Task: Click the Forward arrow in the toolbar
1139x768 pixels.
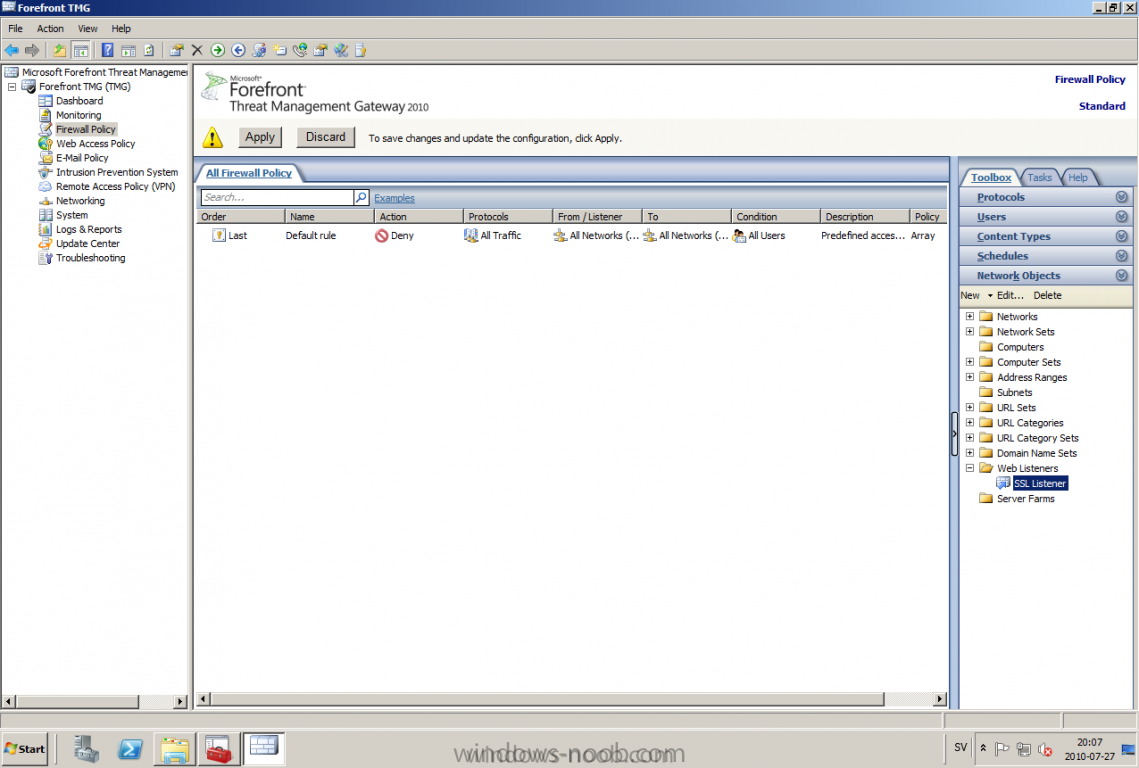Action: (32, 50)
